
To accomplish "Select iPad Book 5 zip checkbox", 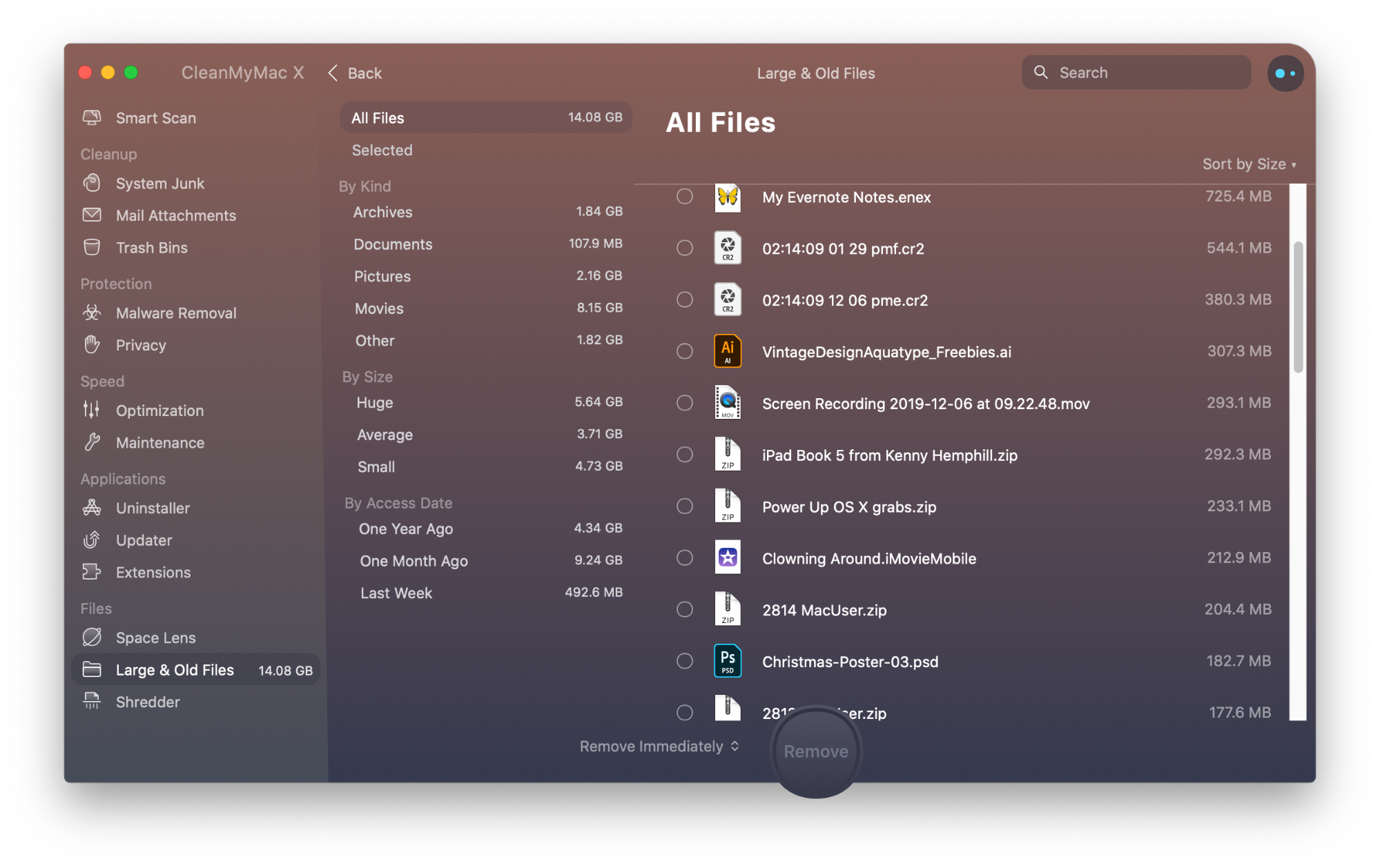I will 684,455.
